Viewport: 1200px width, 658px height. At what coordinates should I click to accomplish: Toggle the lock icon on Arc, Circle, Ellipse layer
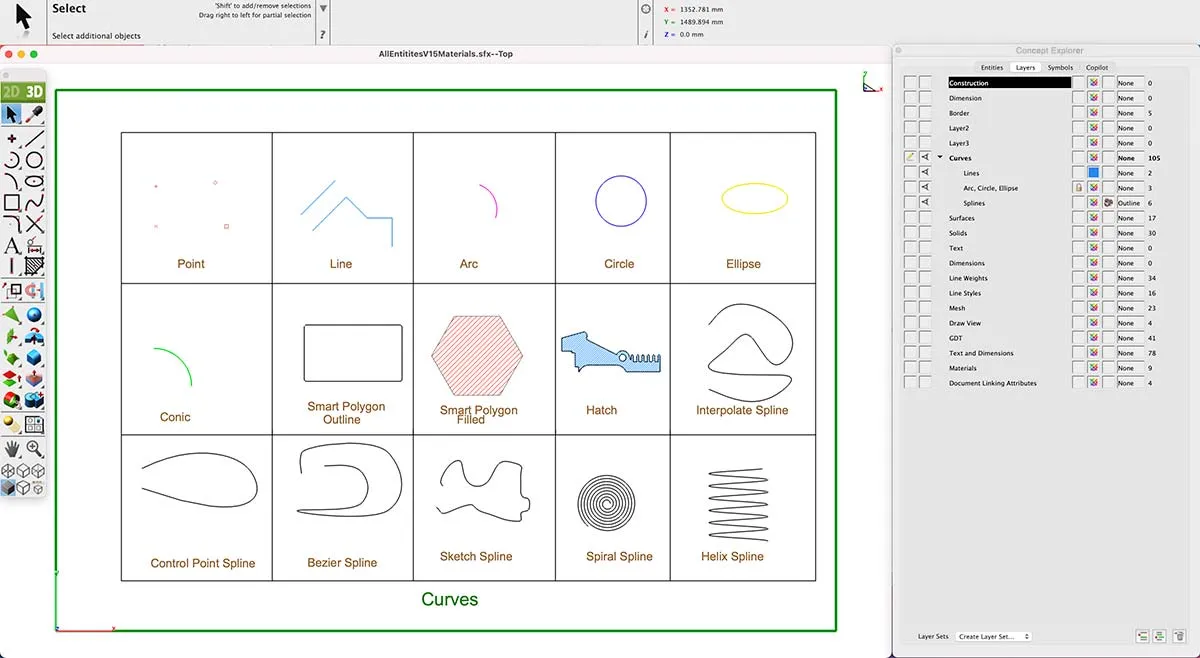(1078, 188)
